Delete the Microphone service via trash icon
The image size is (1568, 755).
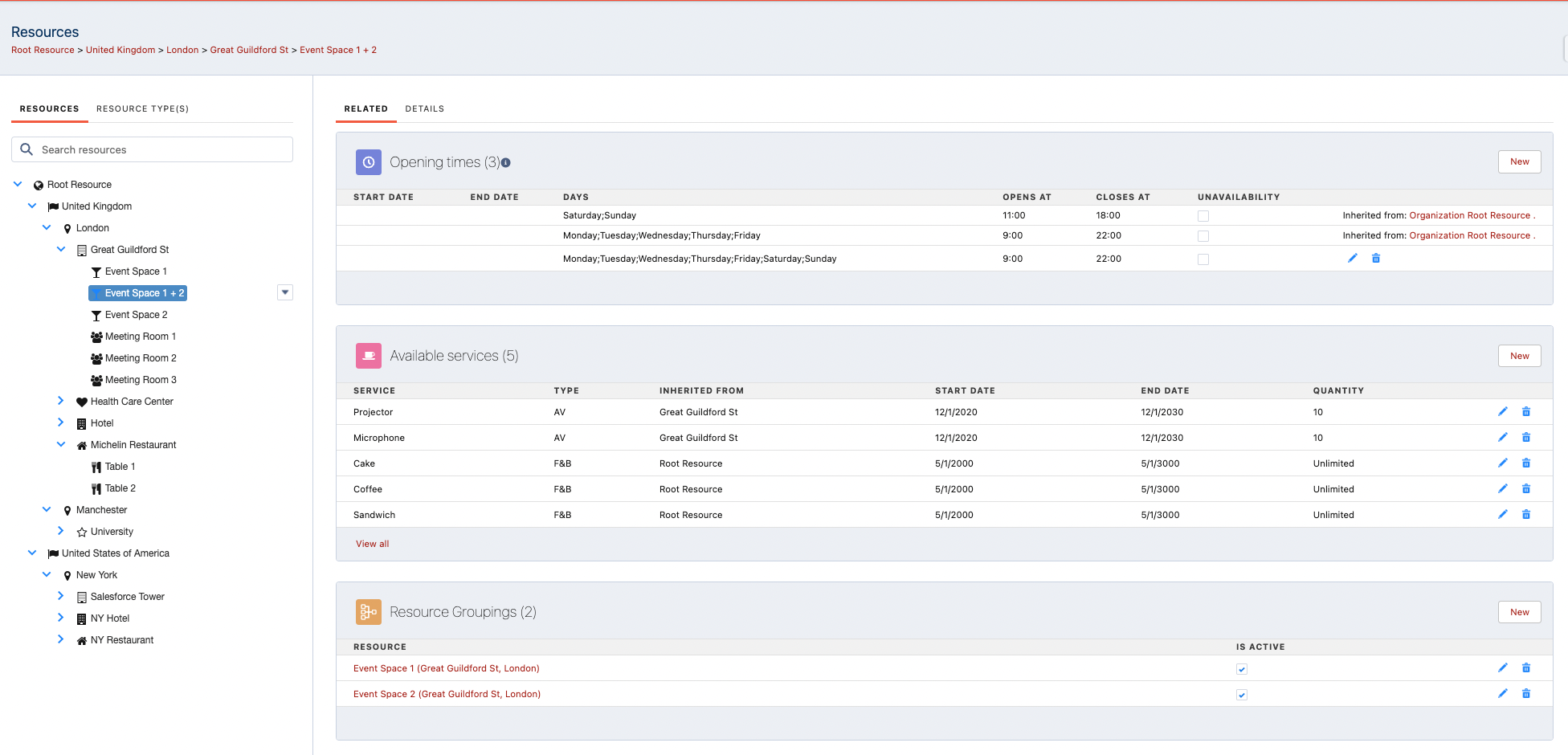click(1525, 438)
